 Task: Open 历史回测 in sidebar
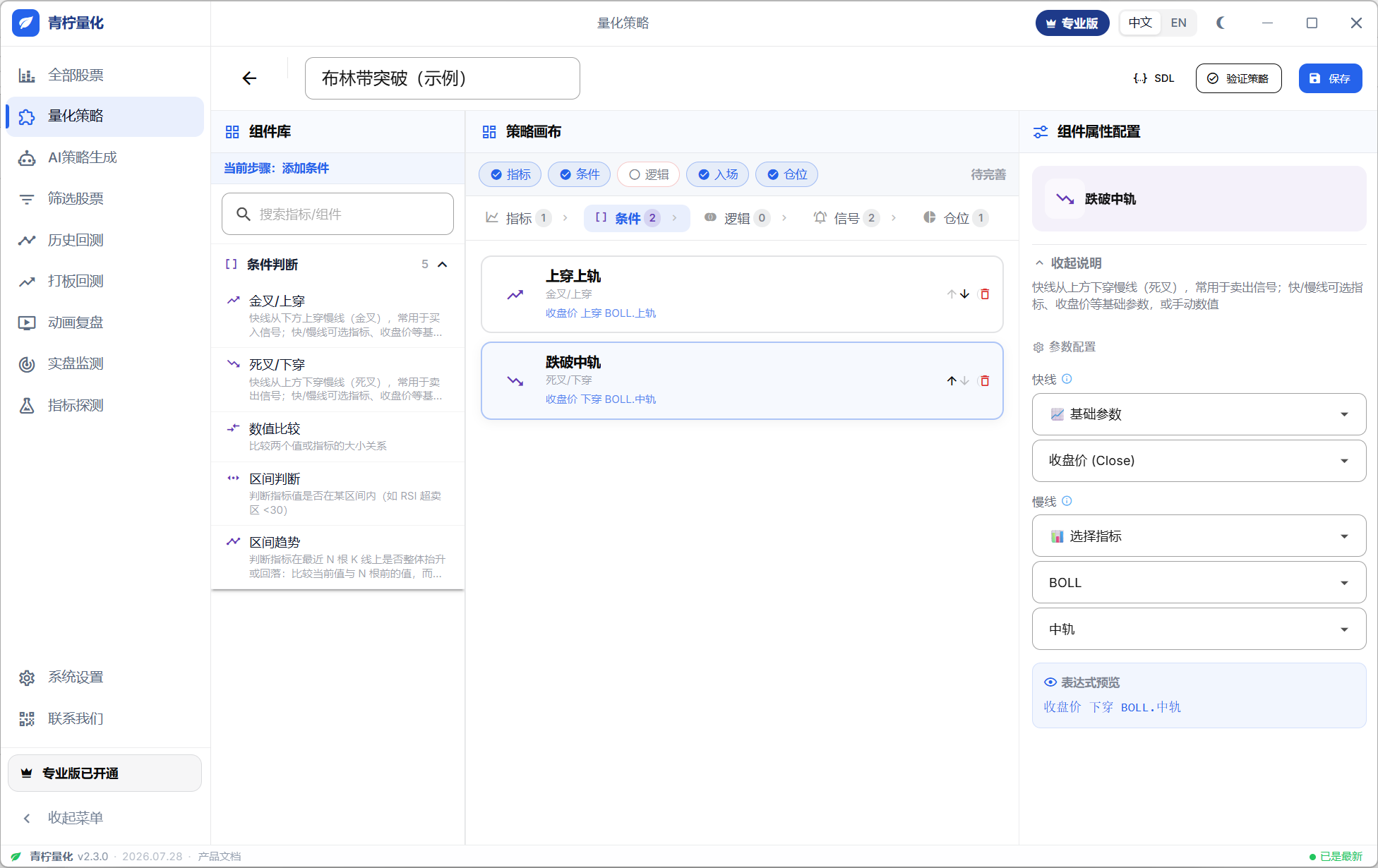(x=104, y=240)
